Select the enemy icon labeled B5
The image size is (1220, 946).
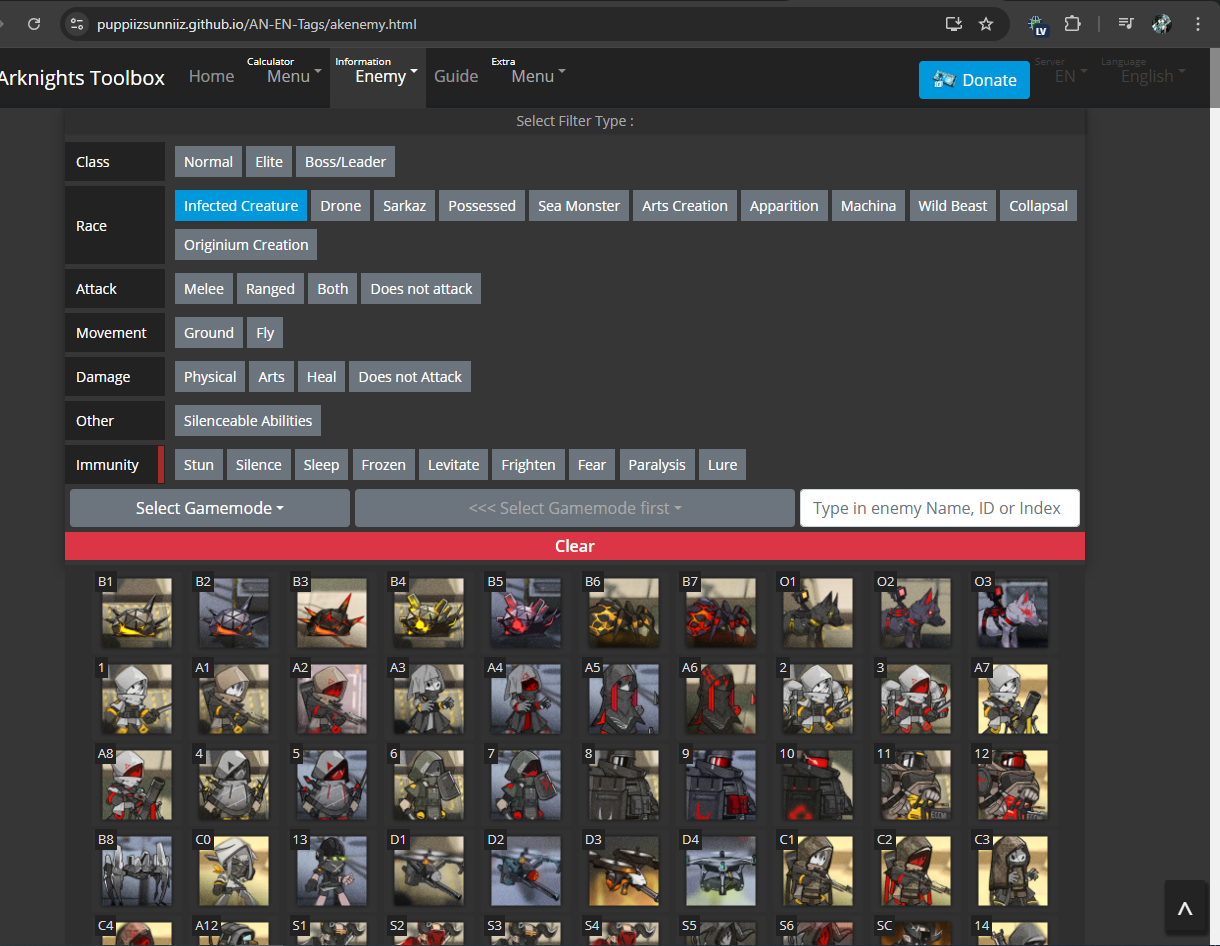click(526, 612)
